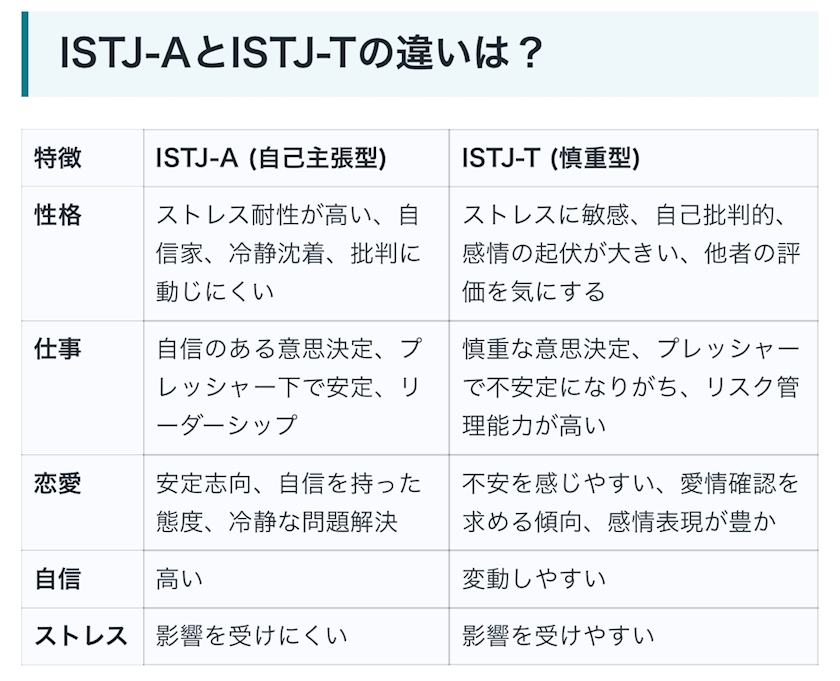Click the ISTJ-T (慎重型) column header
Viewport: 840px width, 681px height.
pyautogui.click(x=550, y=158)
